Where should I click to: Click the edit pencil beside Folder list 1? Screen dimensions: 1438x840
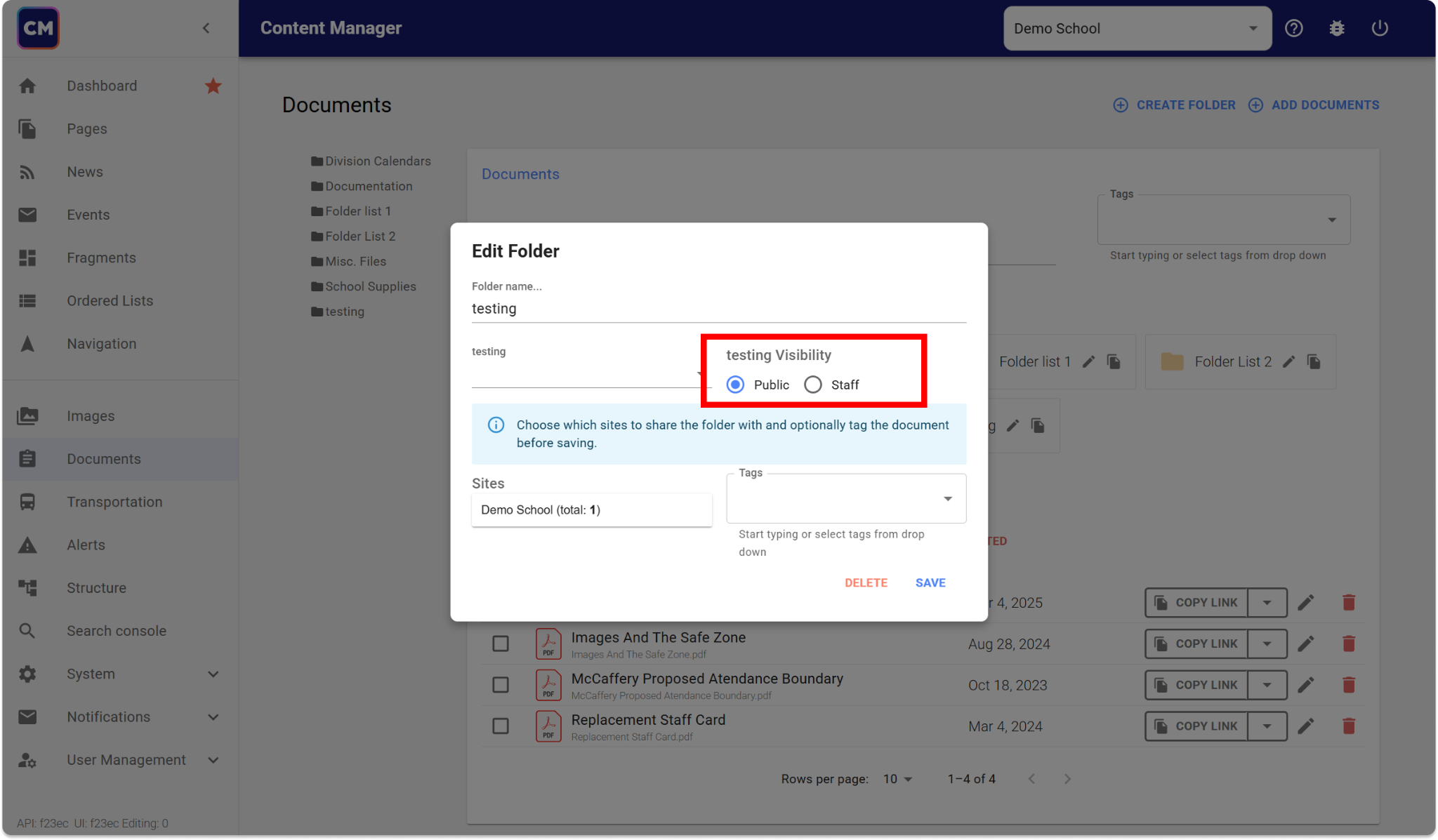[x=1088, y=361]
